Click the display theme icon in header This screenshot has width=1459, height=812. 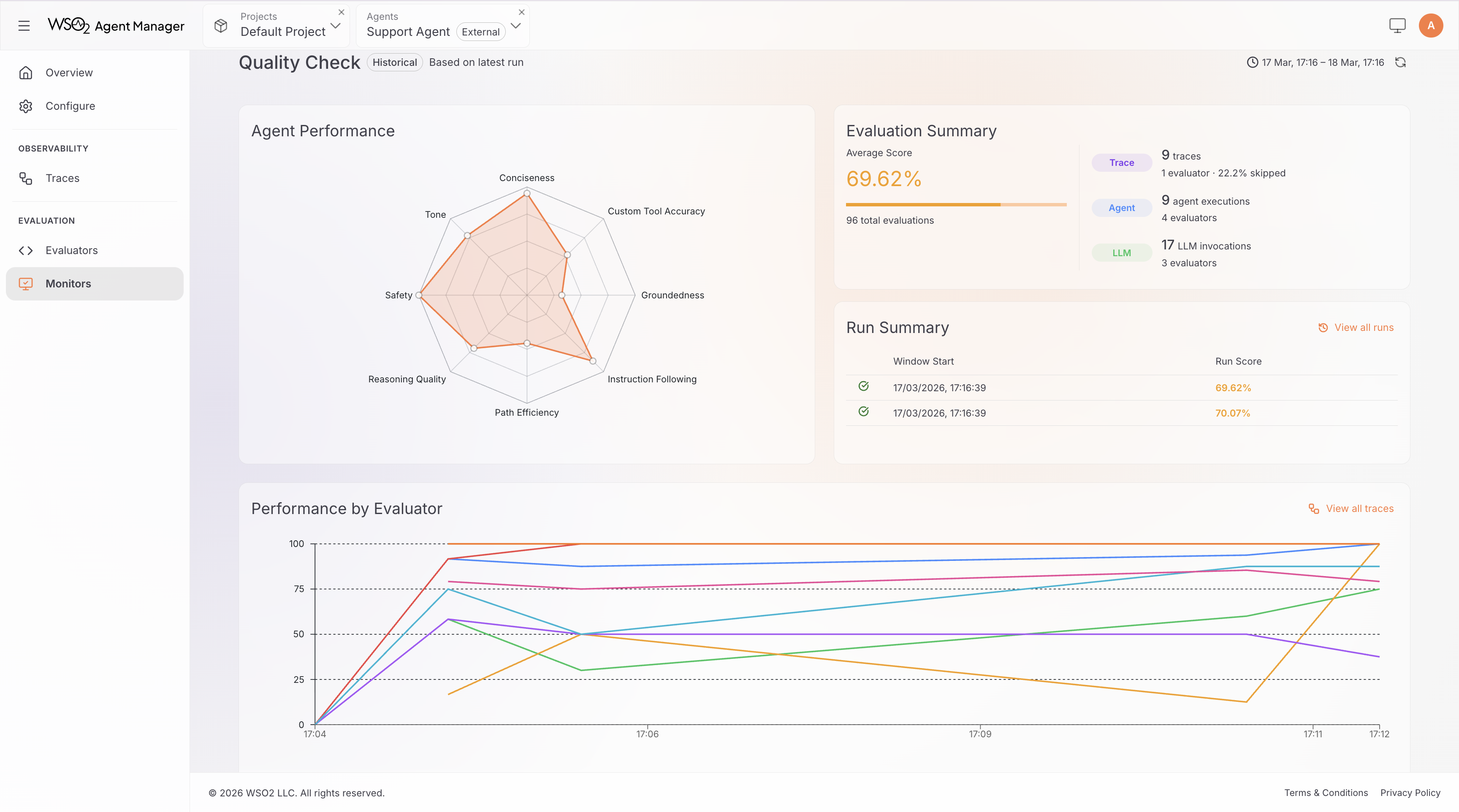click(x=1397, y=25)
